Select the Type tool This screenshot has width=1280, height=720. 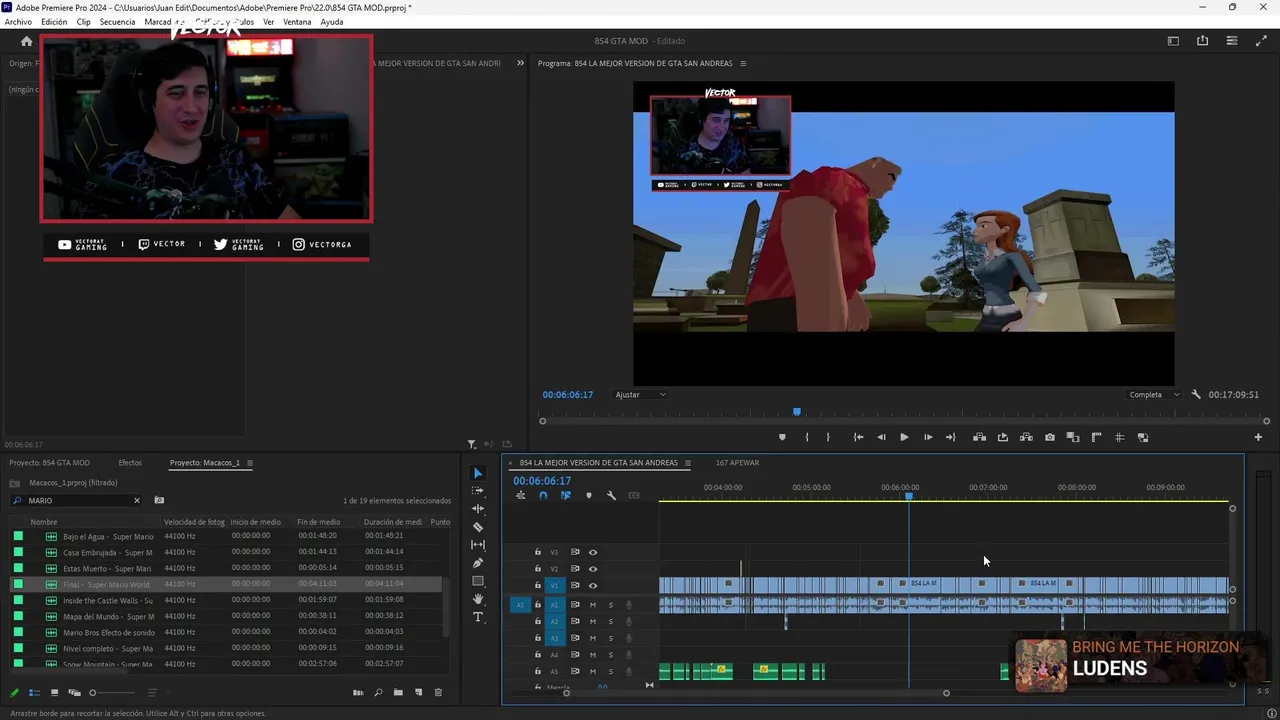(478, 617)
